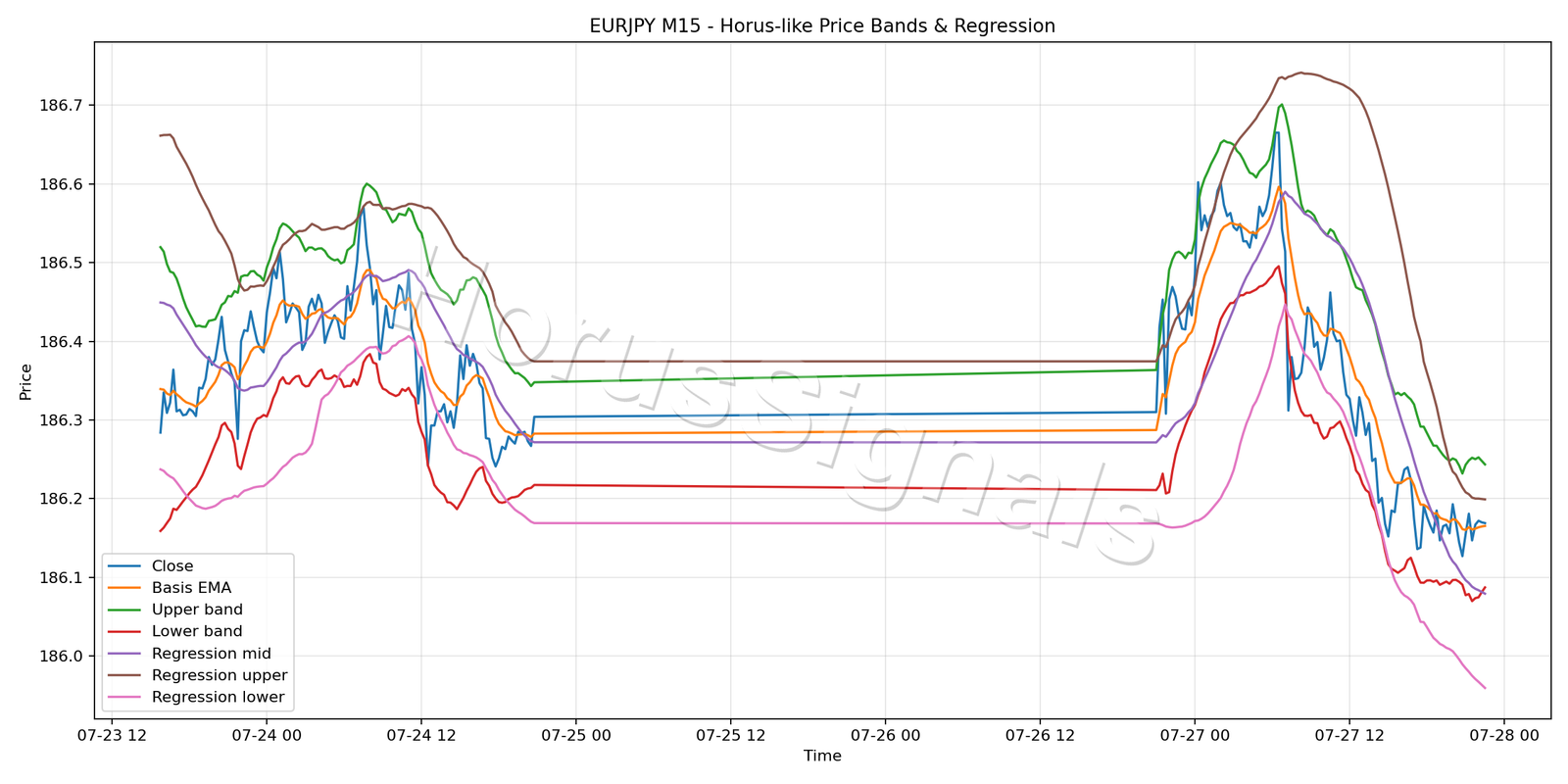Click the 'Price' y-axis label
This screenshot has height=784, width=1568.
[x=25, y=382]
